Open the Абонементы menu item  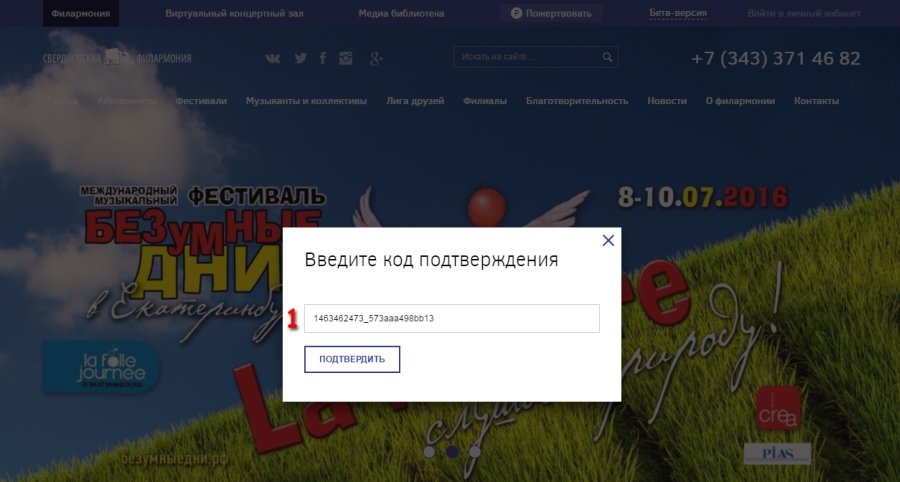[126, 101]
